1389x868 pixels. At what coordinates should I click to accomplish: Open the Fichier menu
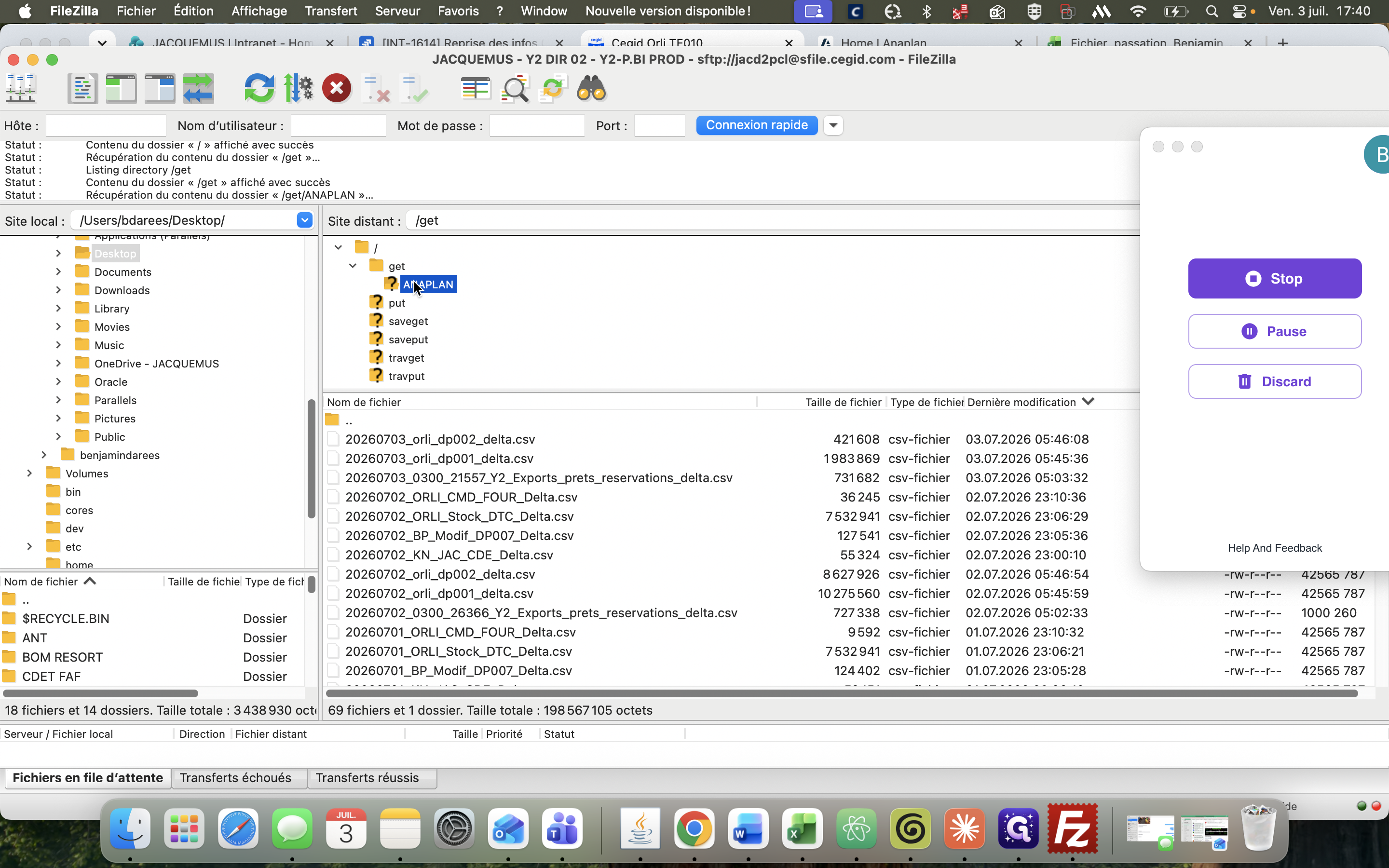pyautogui.click(x=136, y=11)
